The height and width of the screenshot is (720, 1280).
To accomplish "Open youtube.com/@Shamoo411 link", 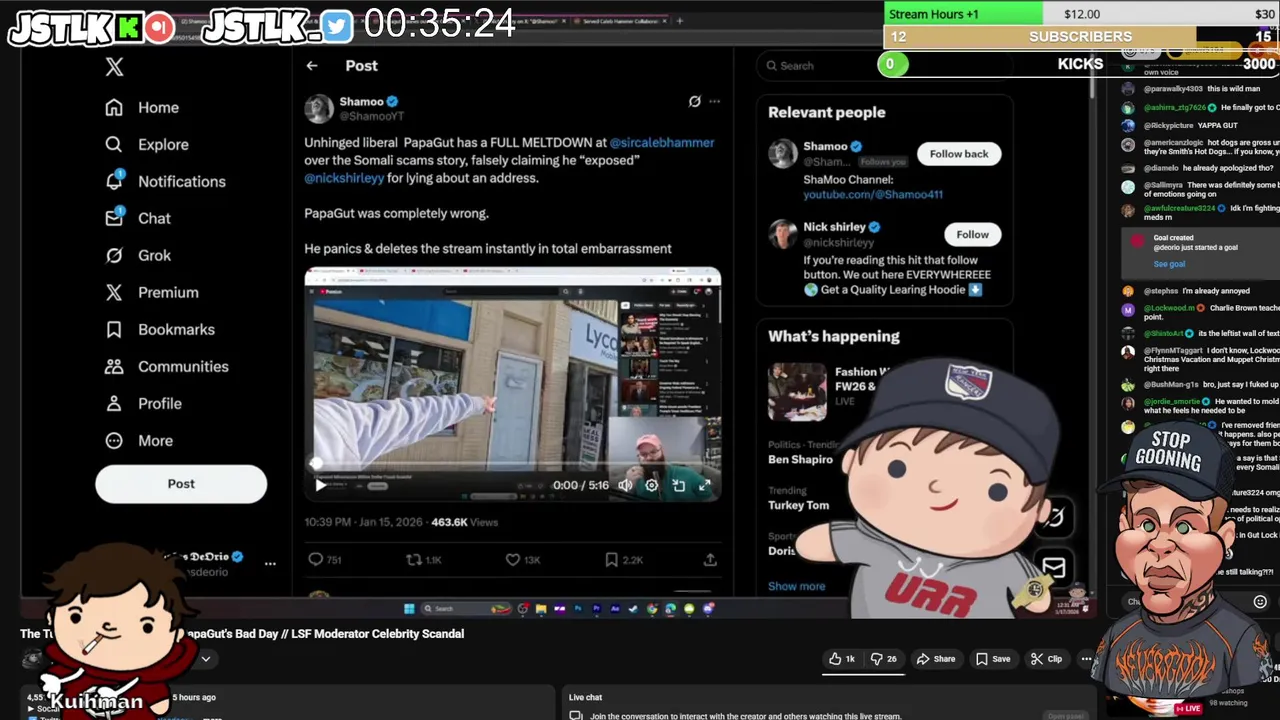I will point(873,195).
